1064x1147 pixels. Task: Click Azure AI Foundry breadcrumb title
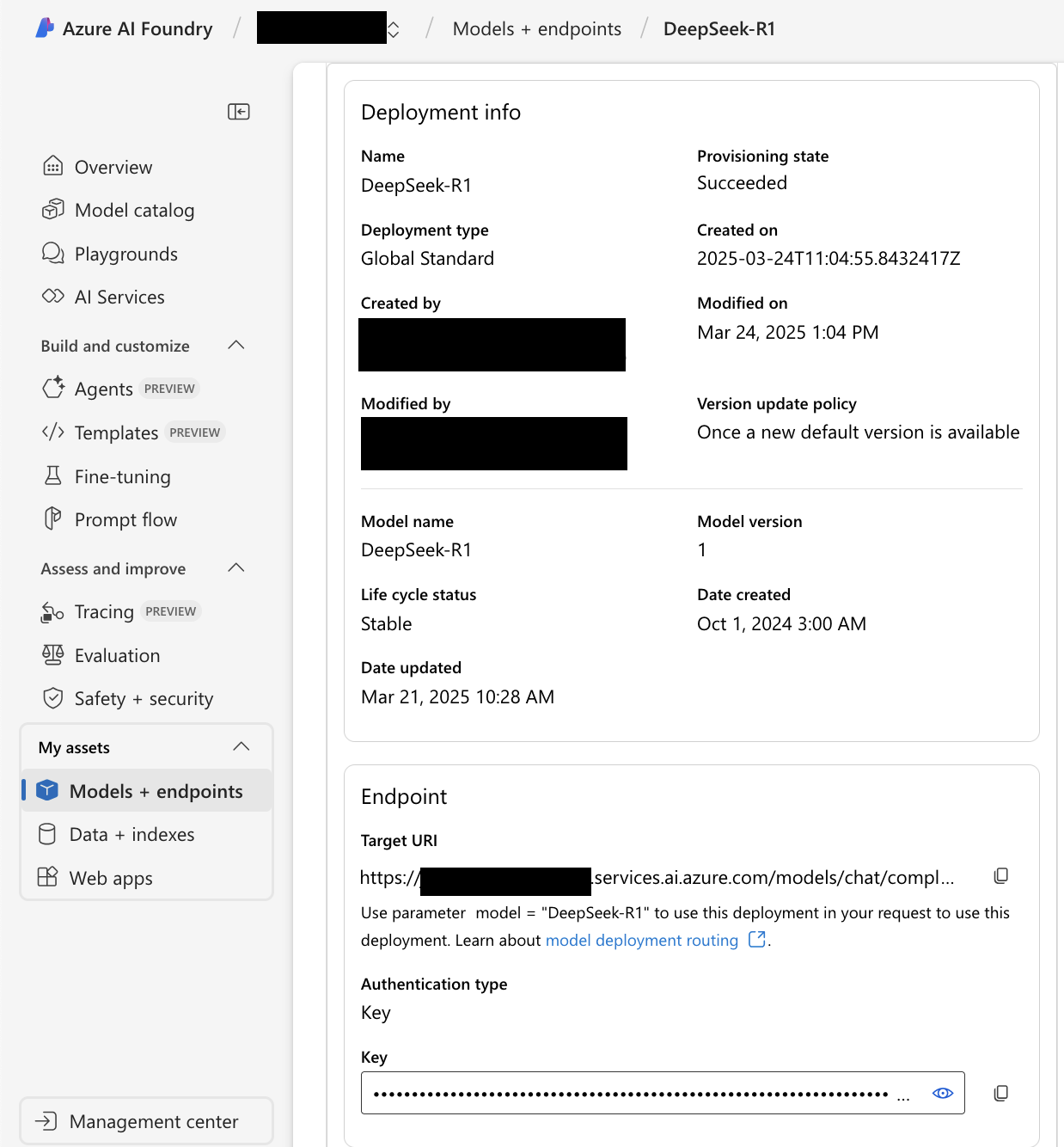coord(138,29)
